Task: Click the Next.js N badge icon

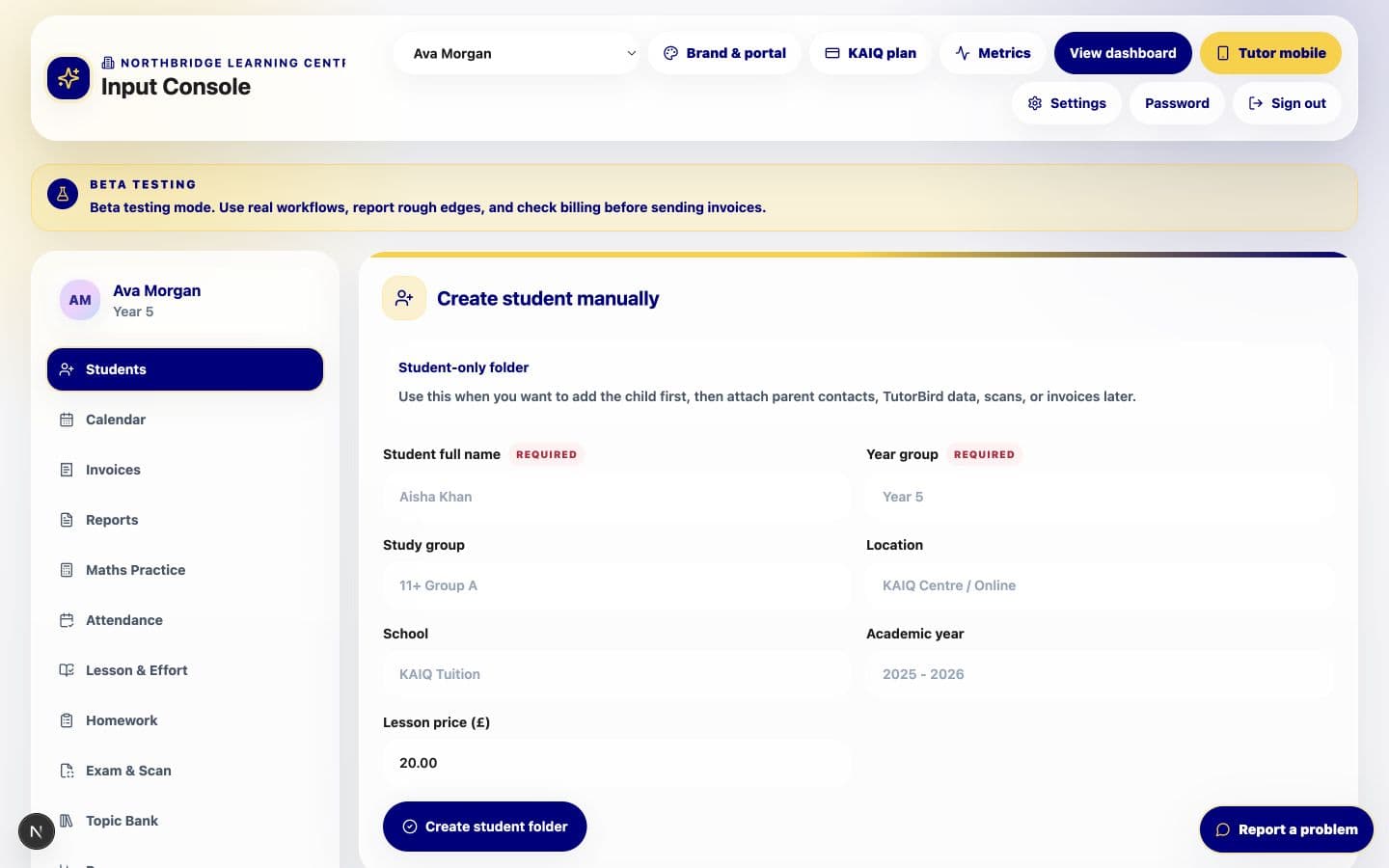Action: 37,831
